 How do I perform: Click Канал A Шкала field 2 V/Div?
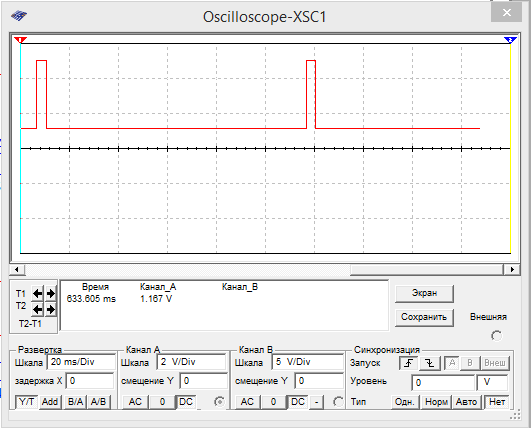tap(191, 362)
